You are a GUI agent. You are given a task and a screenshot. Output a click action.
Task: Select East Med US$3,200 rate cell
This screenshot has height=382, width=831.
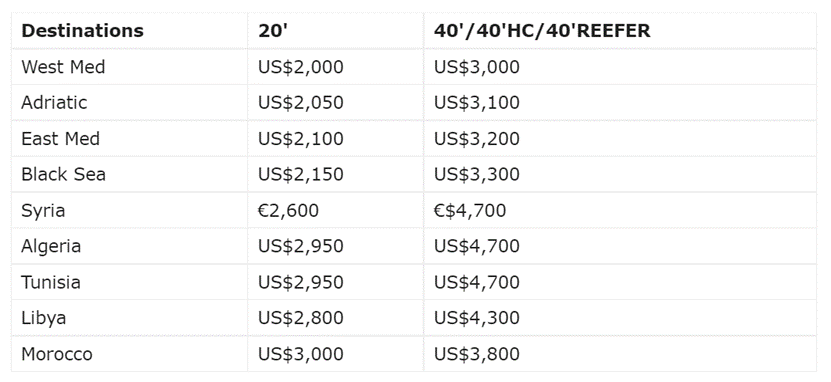(x=620, y=138)
